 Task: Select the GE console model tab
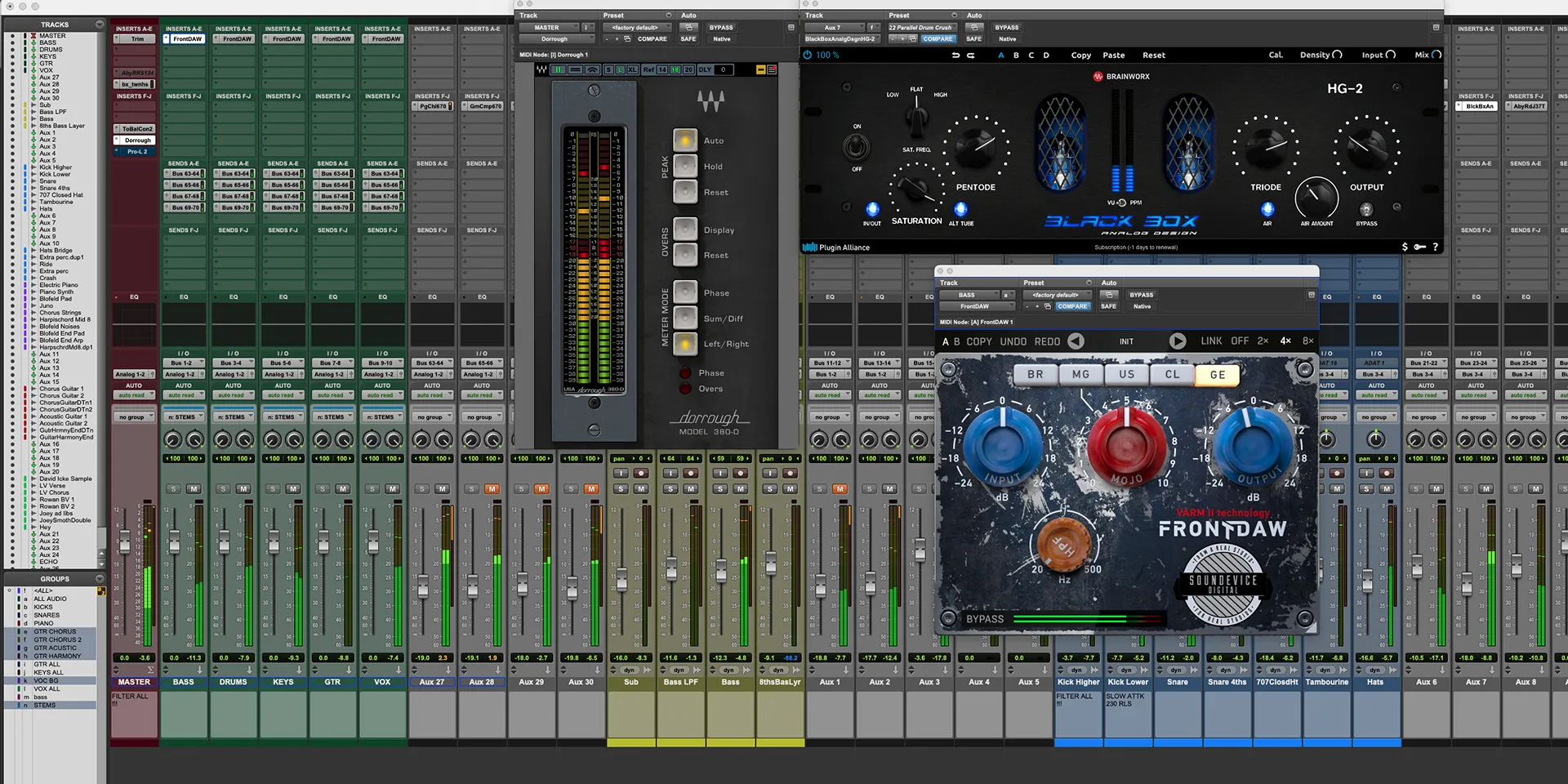coord(1218,374)
